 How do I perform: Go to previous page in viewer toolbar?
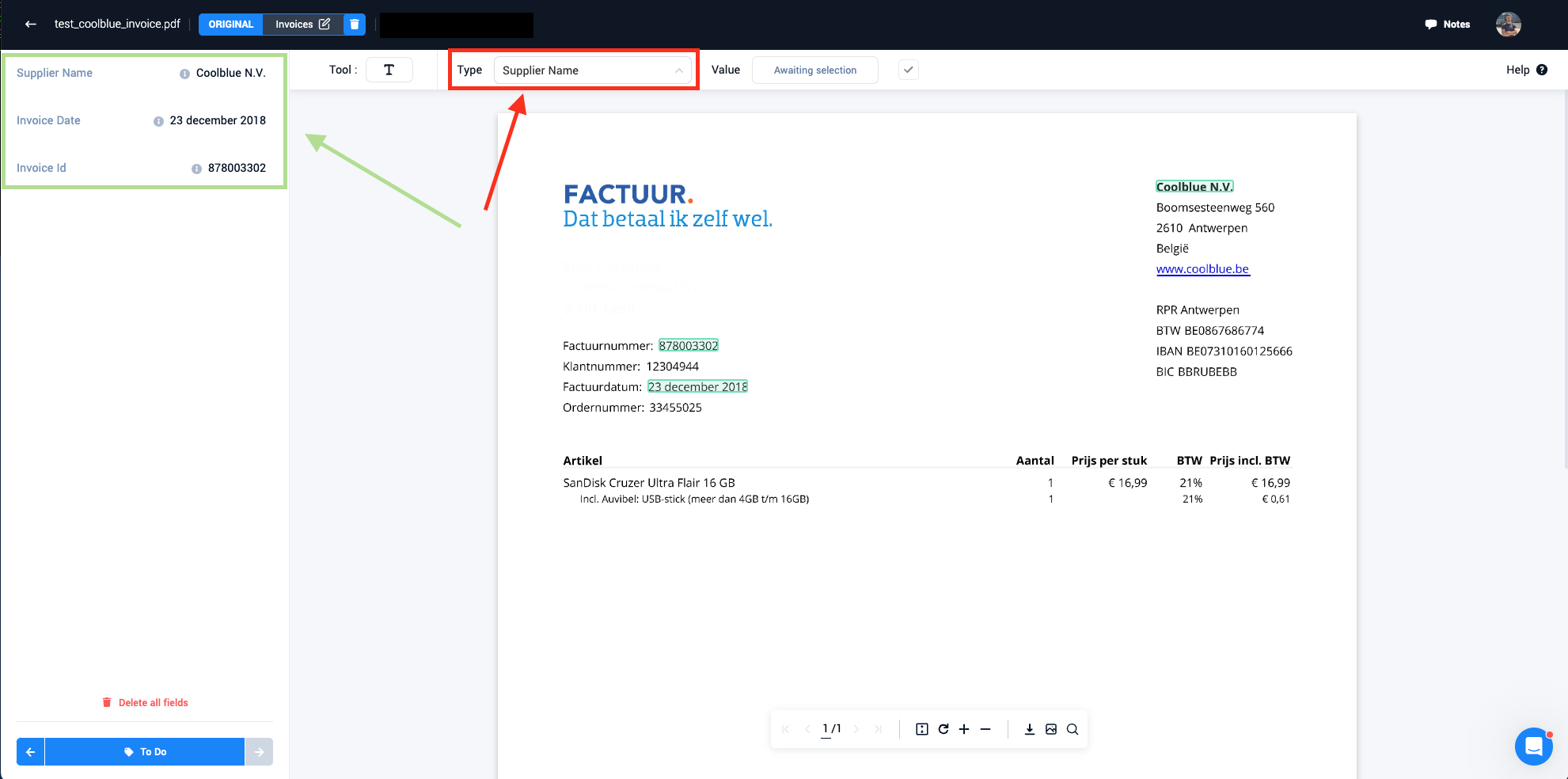[807, 729]
